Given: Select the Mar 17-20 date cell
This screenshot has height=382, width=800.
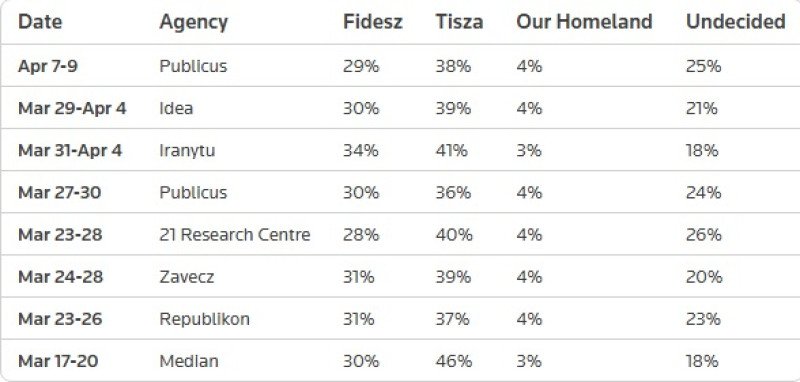Looking at the screenshot, I should pos(58,361).
